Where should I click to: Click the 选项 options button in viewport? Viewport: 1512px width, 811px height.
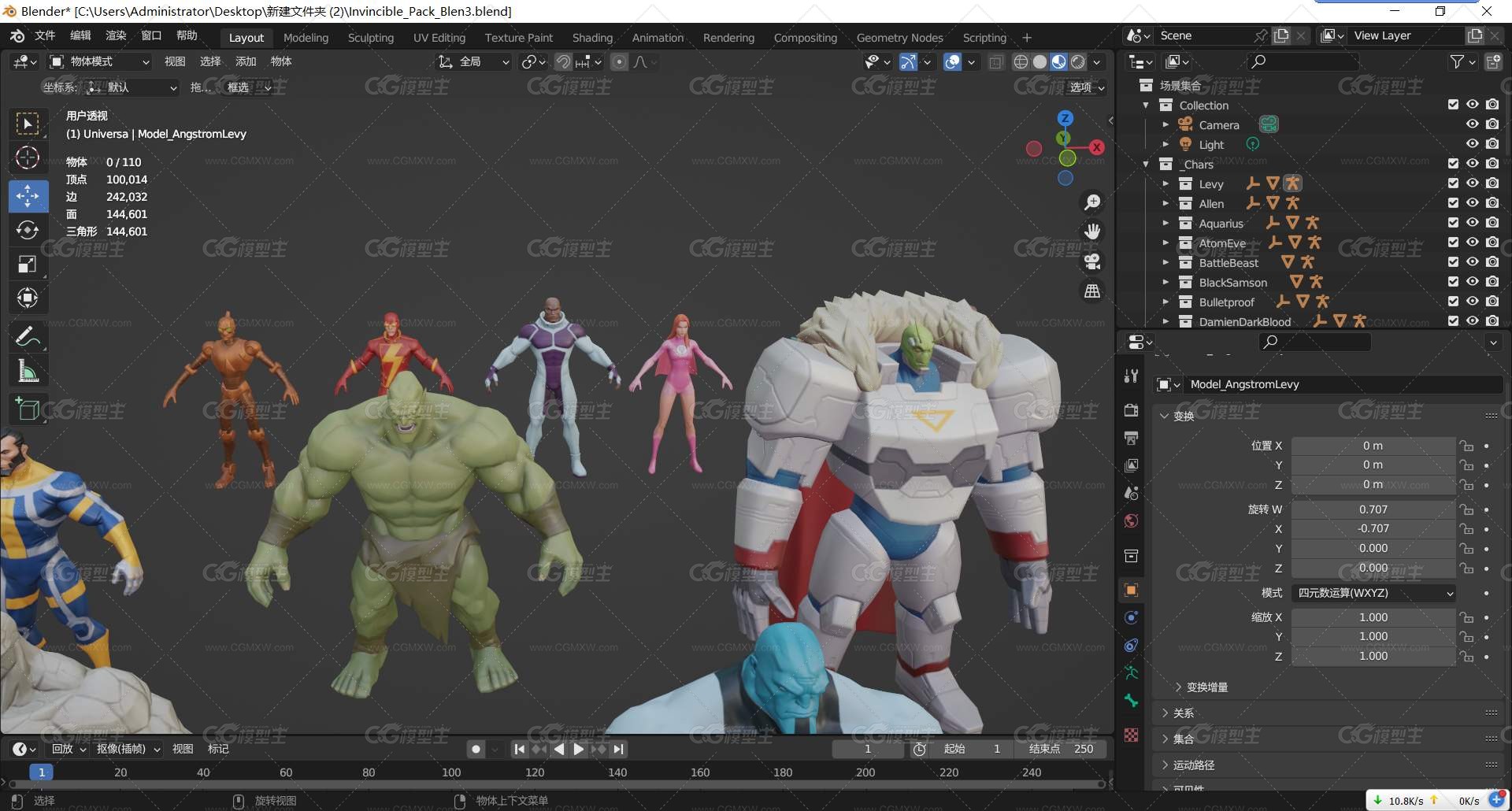click(x=1086, y=87)
